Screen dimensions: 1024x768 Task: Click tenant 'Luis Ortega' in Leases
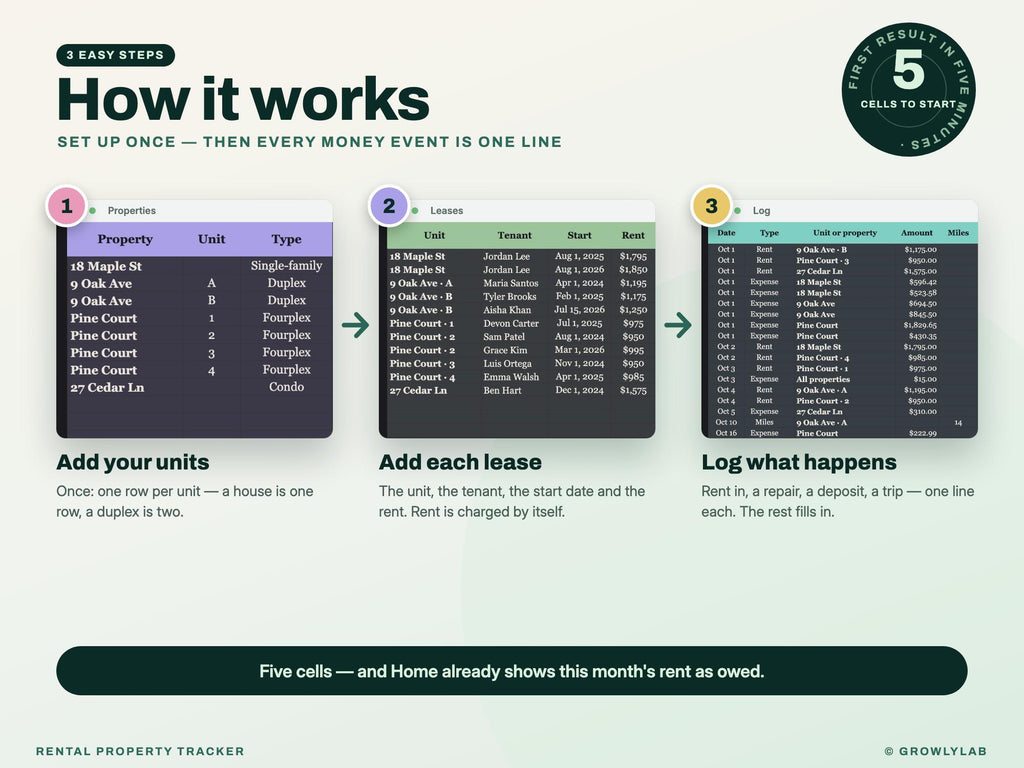click(507, 363)
